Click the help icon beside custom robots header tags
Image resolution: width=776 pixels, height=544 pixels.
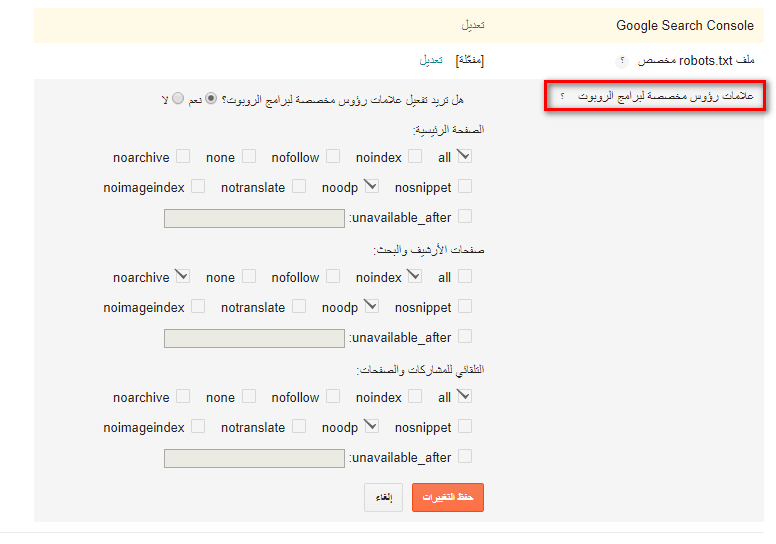click(x=563, y=97)
